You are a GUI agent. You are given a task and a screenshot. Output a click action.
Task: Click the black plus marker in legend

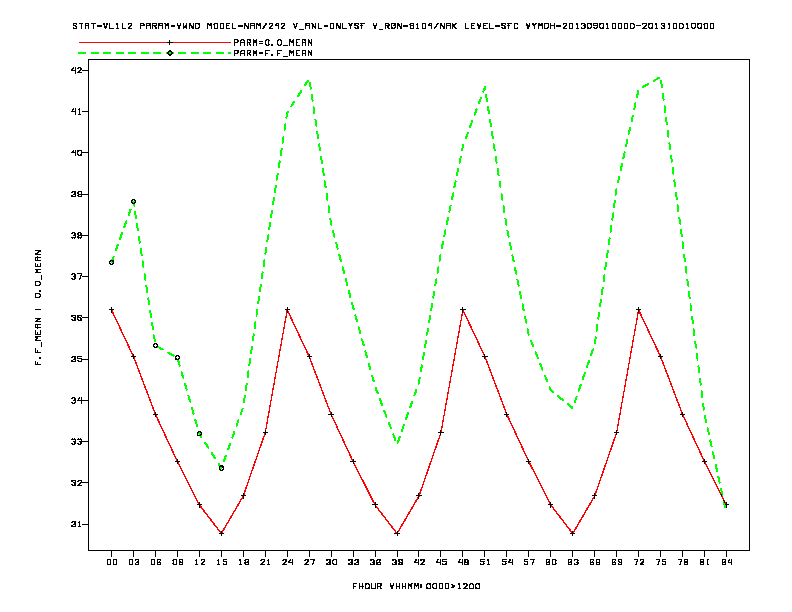[170, 42]
